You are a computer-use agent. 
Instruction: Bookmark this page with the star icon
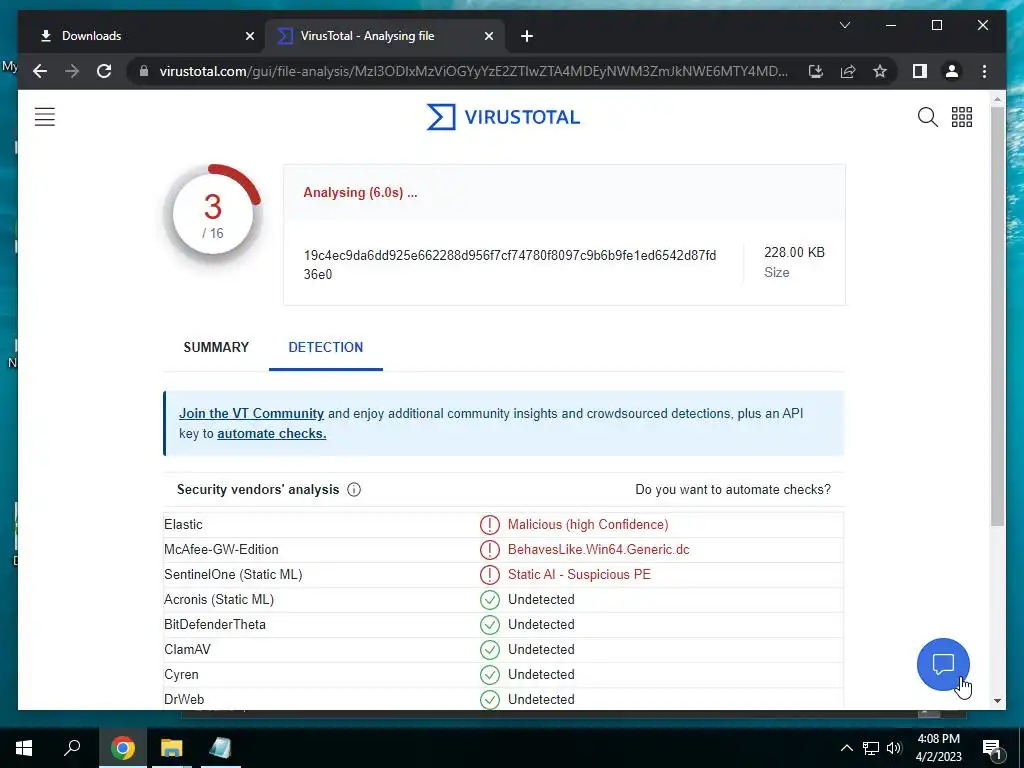click(x=880, y=71)
